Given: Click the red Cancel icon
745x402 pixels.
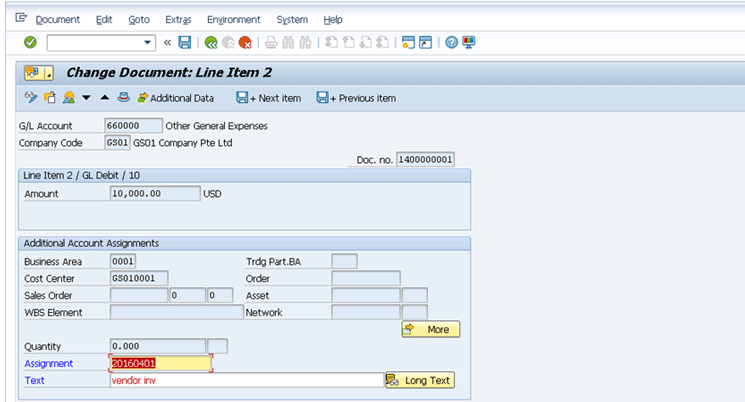Looking at the screenshot, I should pyautogui.click(x=244, y=43).
